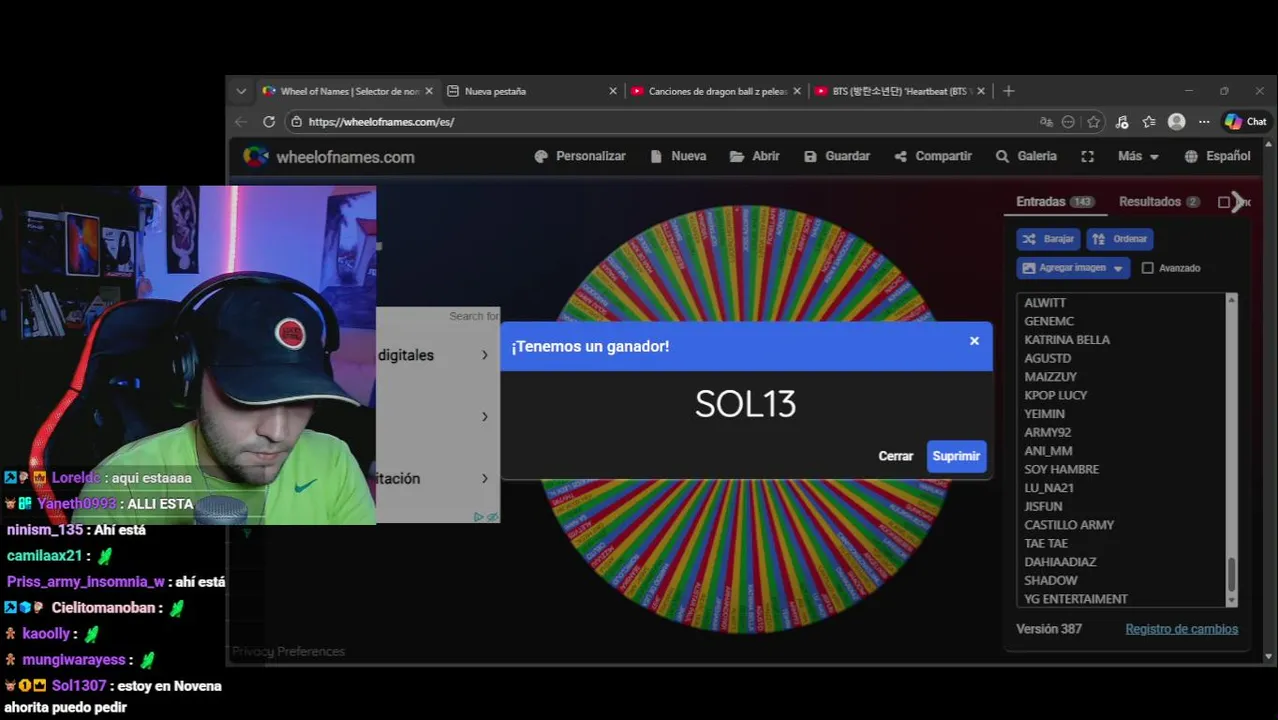1278x720 pixels.
Task: Click the Barajar shuffle button
Action: (1048, 239)
